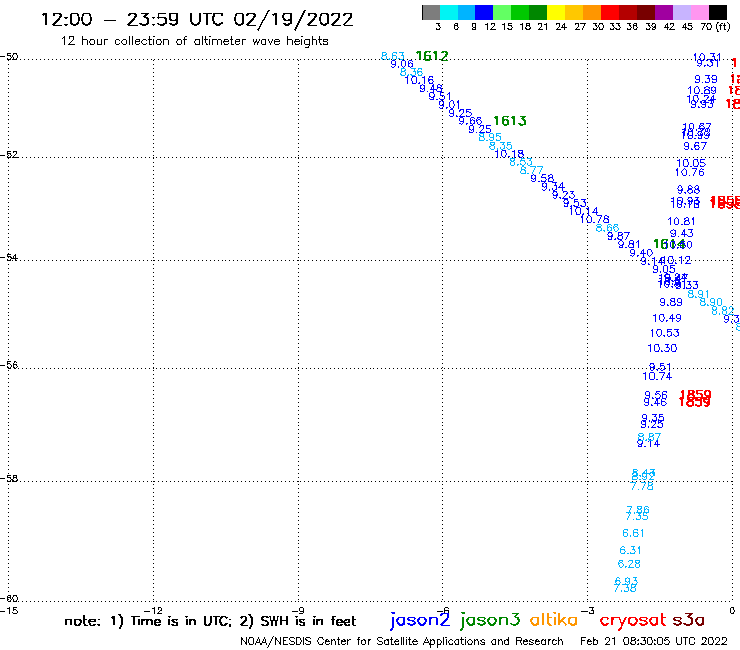Click the 10.78 wave height value

(x=595, y=219)
